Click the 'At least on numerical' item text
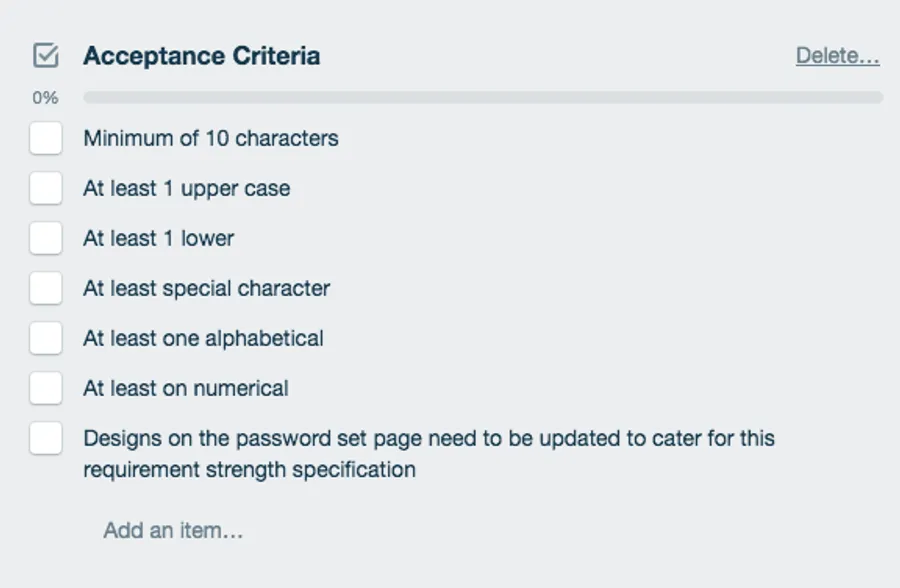Viewport: 900px width, 588px height. pos(186,389)
